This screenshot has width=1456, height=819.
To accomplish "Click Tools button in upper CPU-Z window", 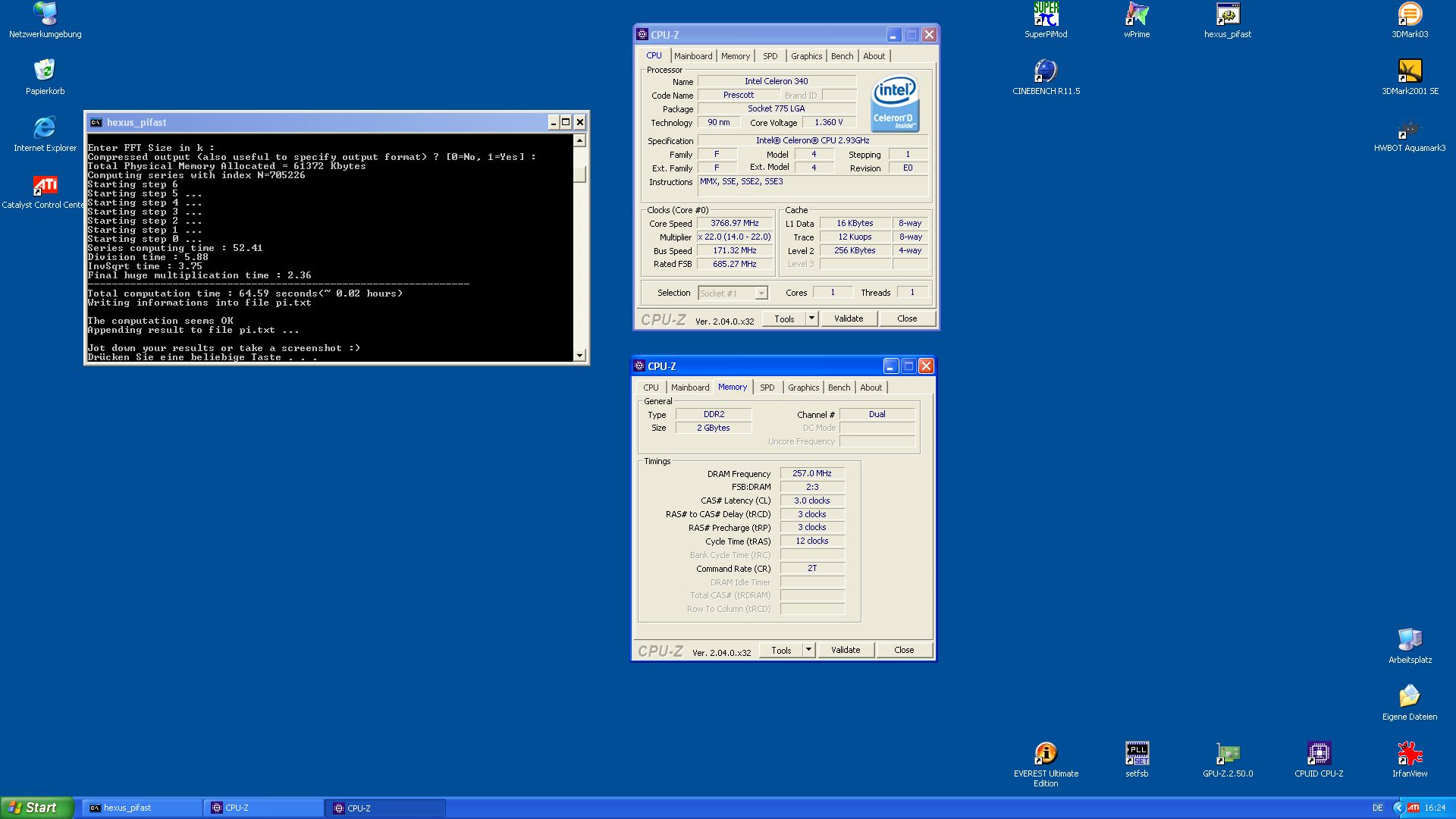I will (x=784, y=318).
